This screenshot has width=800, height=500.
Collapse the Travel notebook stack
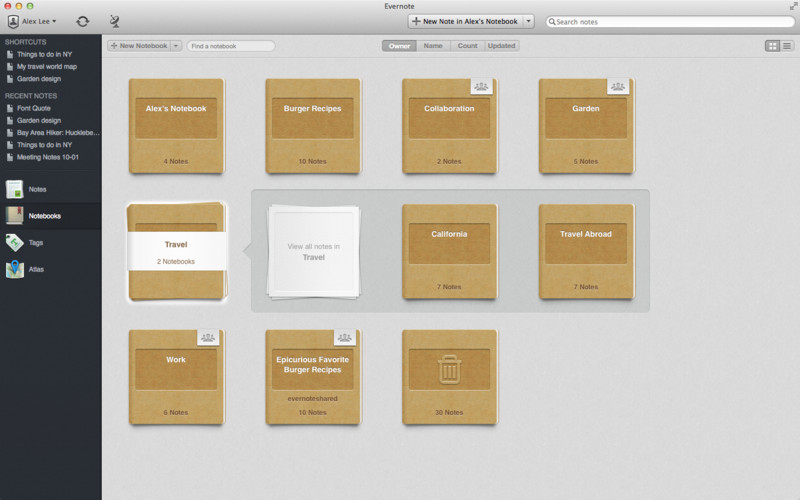tap(177, 252)
